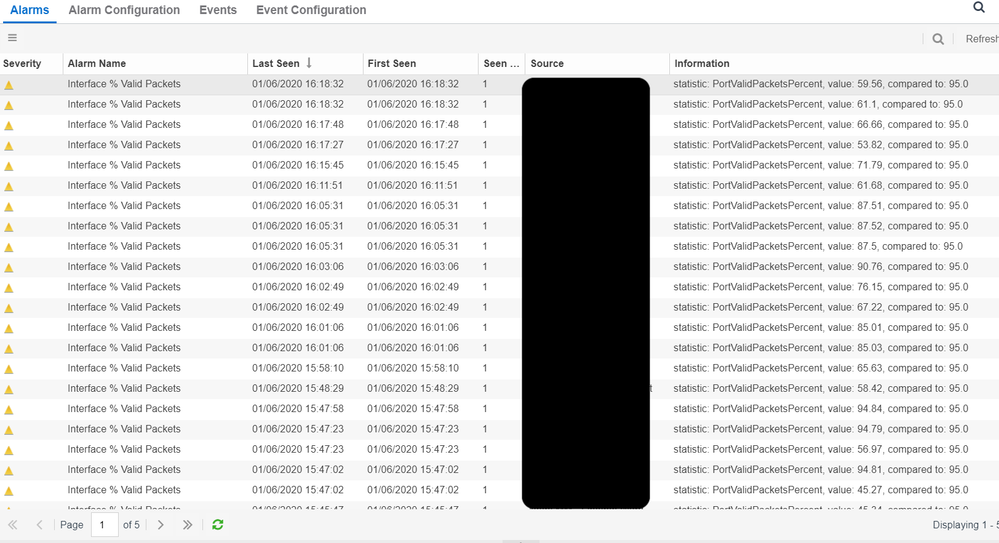Screen dimensions: 999x543
Task: Click warning icon for value 71.79 row
Action: [x=9, y=166]
